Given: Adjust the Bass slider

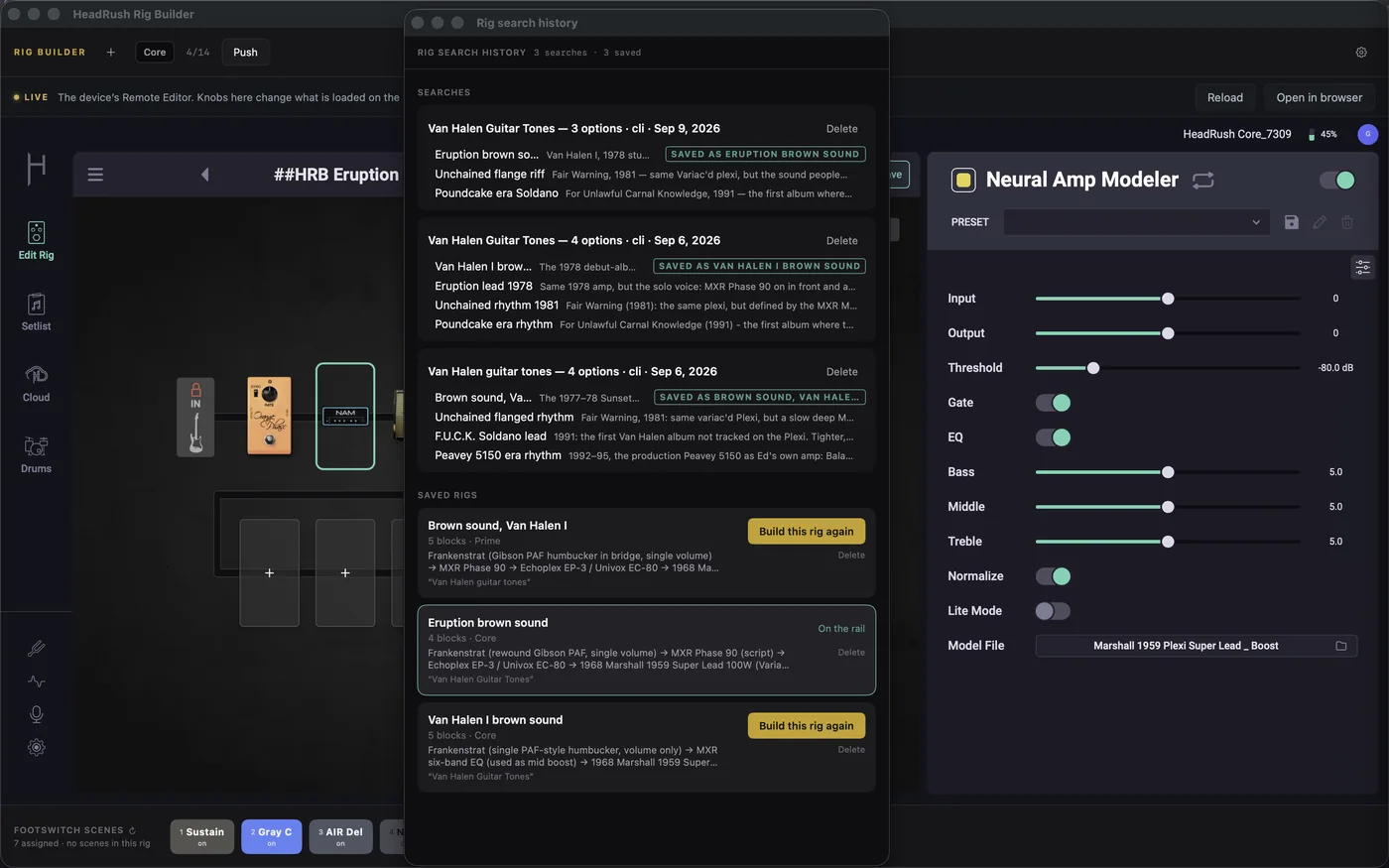Looking at the screenshot, I should pyautogui.click(x=1168, y=472).
